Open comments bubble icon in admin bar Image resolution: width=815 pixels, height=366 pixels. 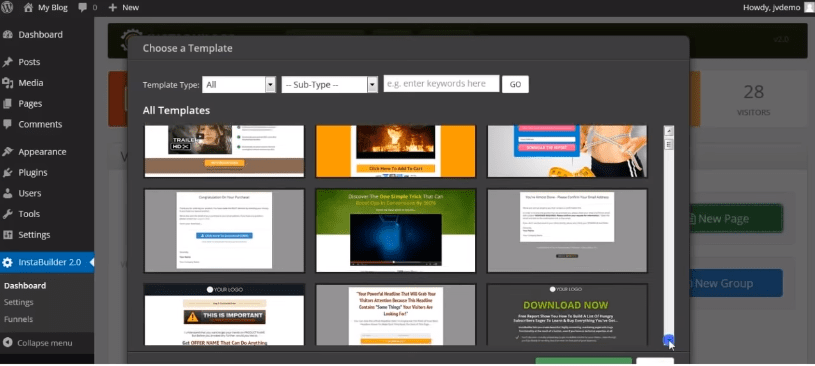tap(82, 8)
